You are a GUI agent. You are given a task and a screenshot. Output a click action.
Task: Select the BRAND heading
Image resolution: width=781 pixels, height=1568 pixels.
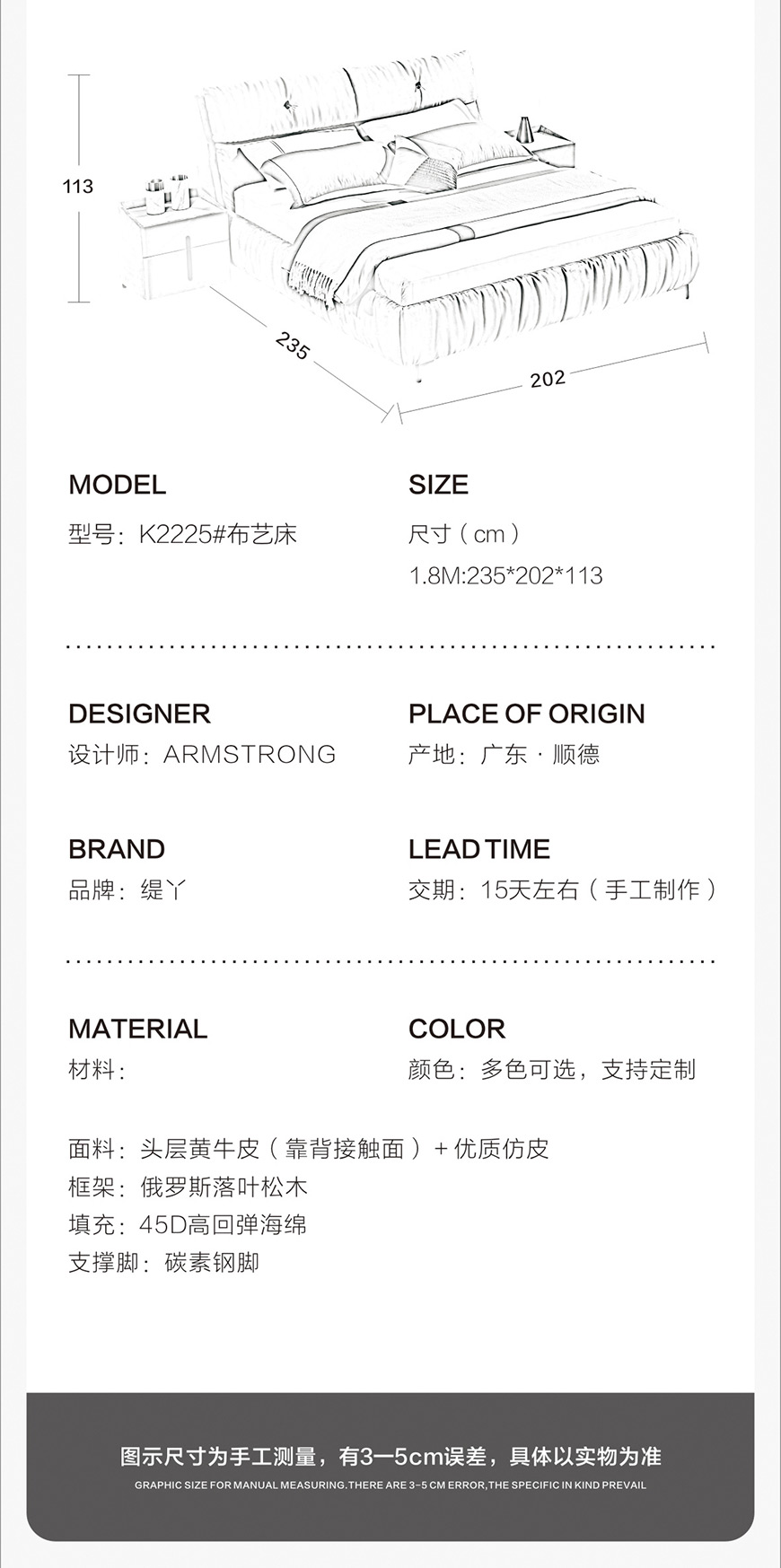[x=117, y=849]
